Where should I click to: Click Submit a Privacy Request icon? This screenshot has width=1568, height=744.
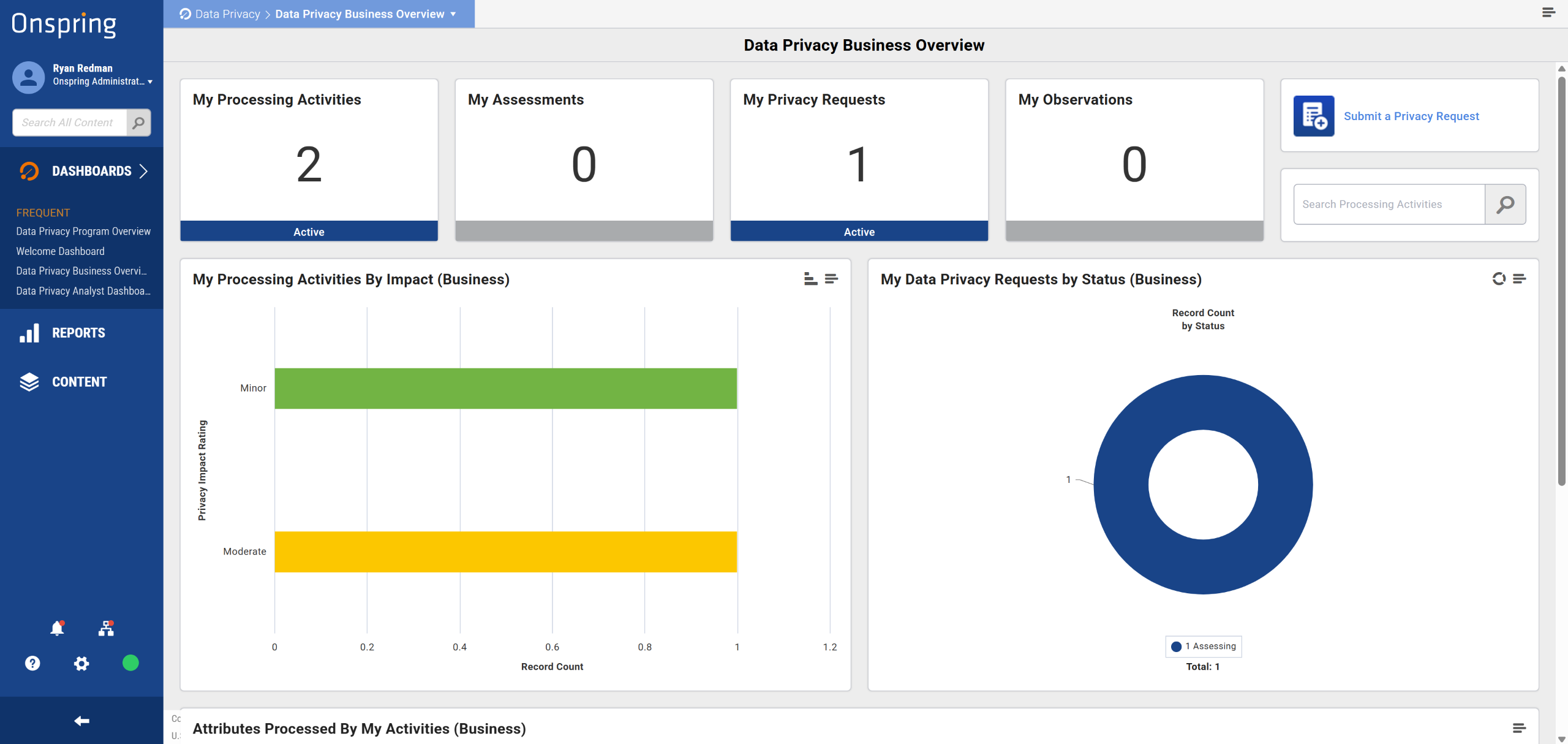pos(1313,116)
